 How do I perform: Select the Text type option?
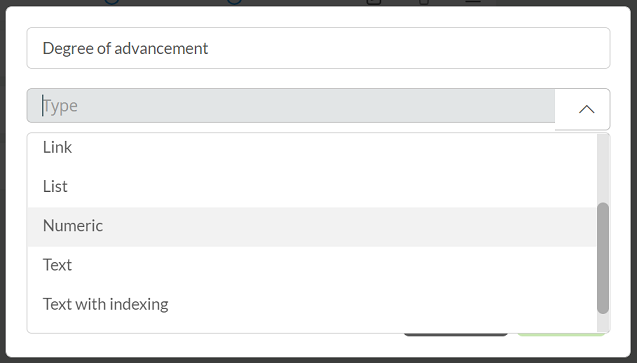coord(312,266)
